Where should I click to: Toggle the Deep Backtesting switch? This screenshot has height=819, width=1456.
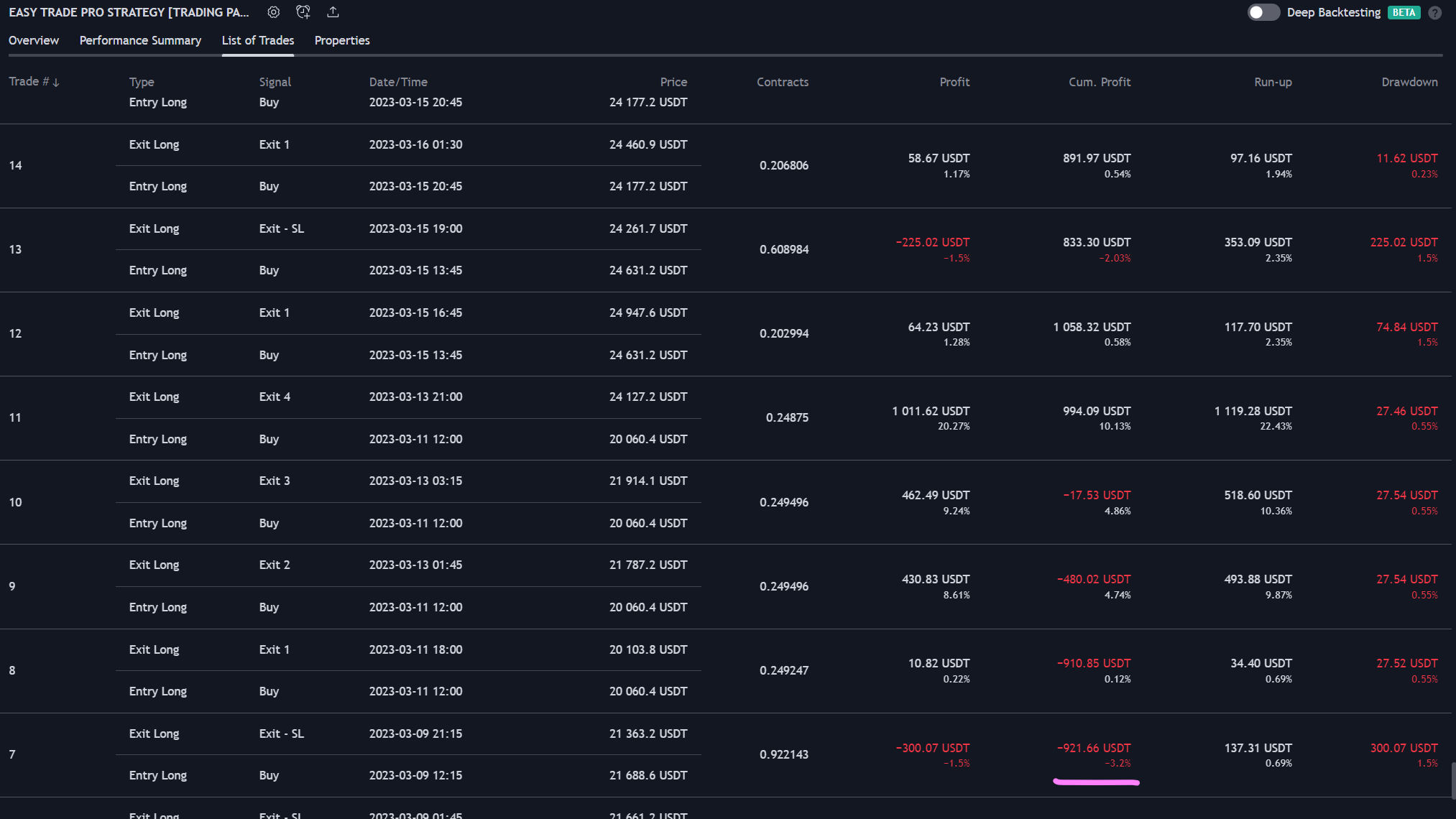pos(1263,13)
